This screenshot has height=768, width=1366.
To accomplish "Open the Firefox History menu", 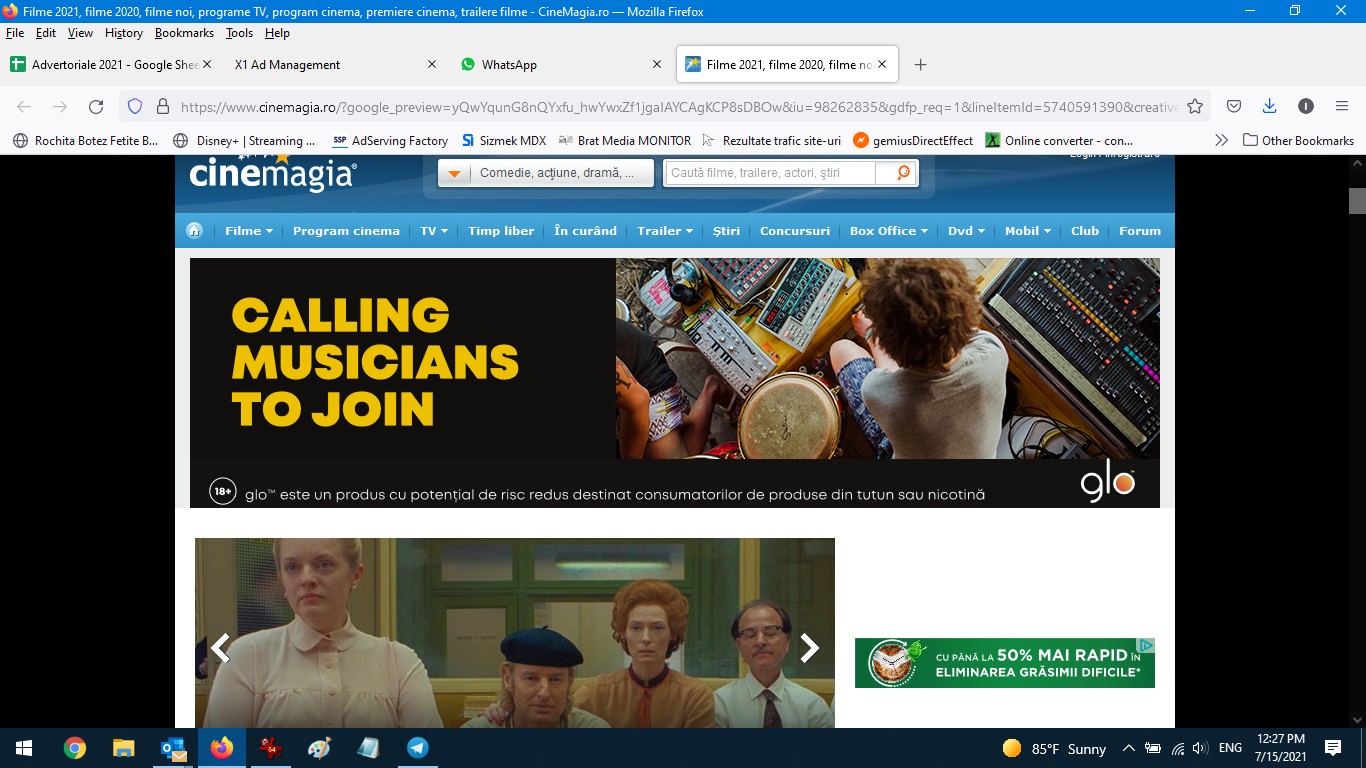I will (124, 33).
